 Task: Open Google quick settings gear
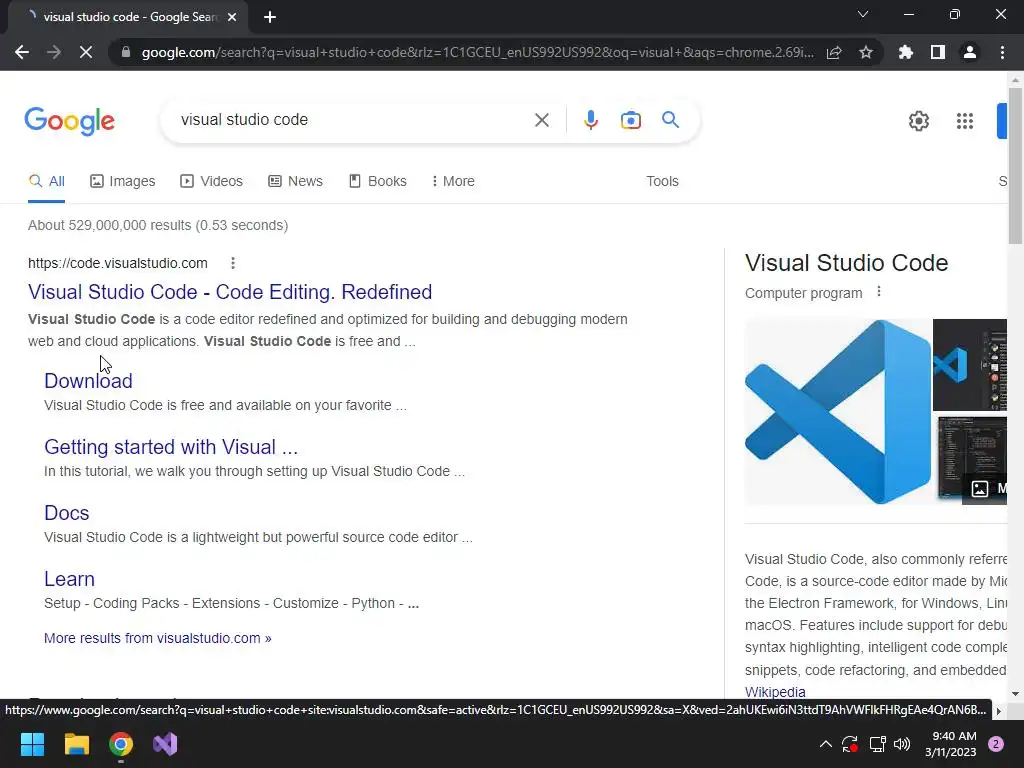[x=919, y=121]
